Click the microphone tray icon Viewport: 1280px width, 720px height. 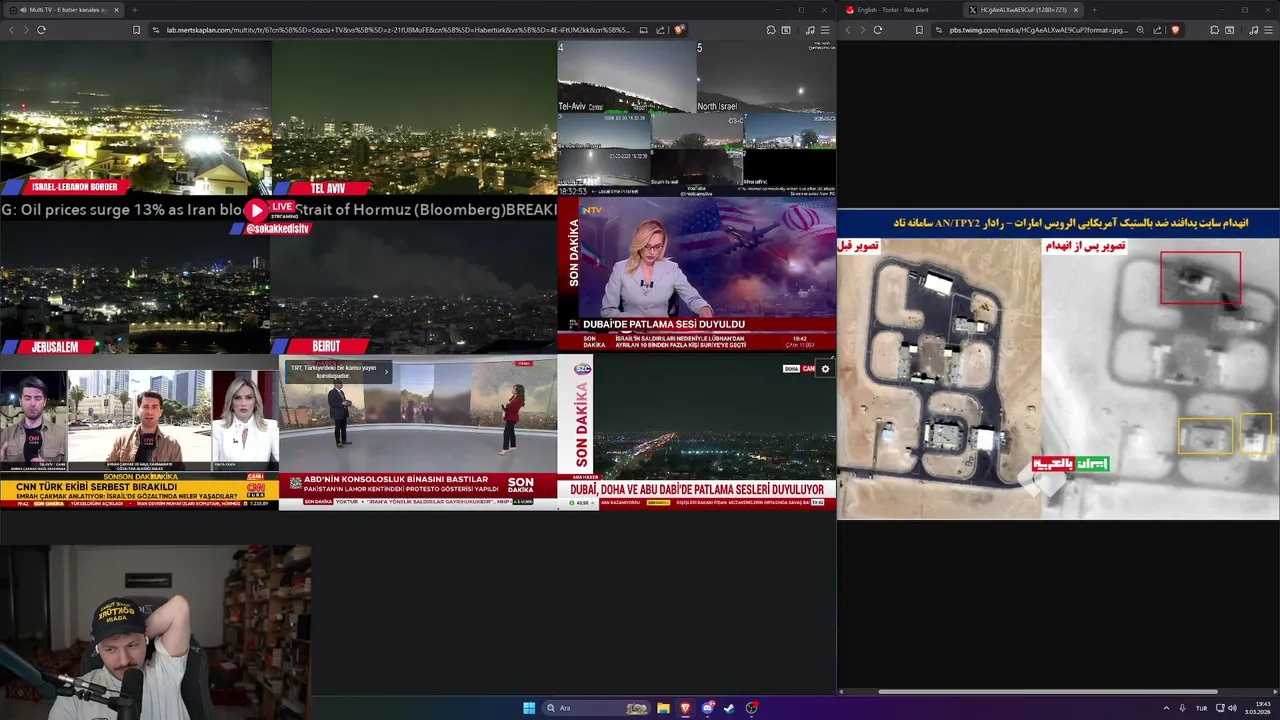1183,708
